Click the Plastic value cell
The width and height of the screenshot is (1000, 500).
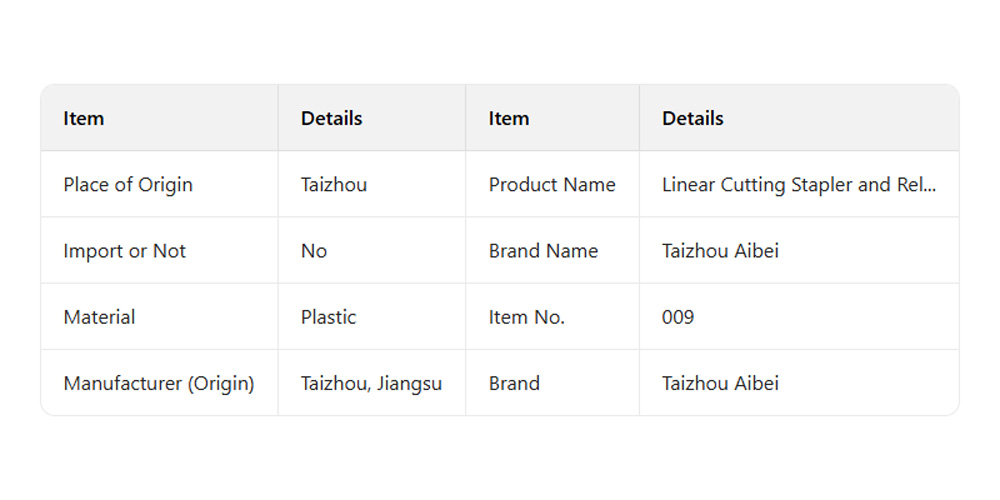tap(328, 317)
